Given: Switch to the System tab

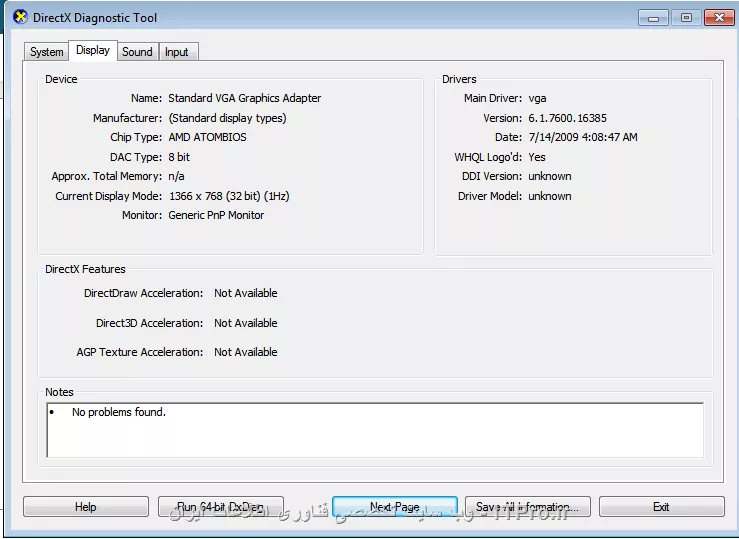Looking at the screenshot, I should tap(46, 52).
